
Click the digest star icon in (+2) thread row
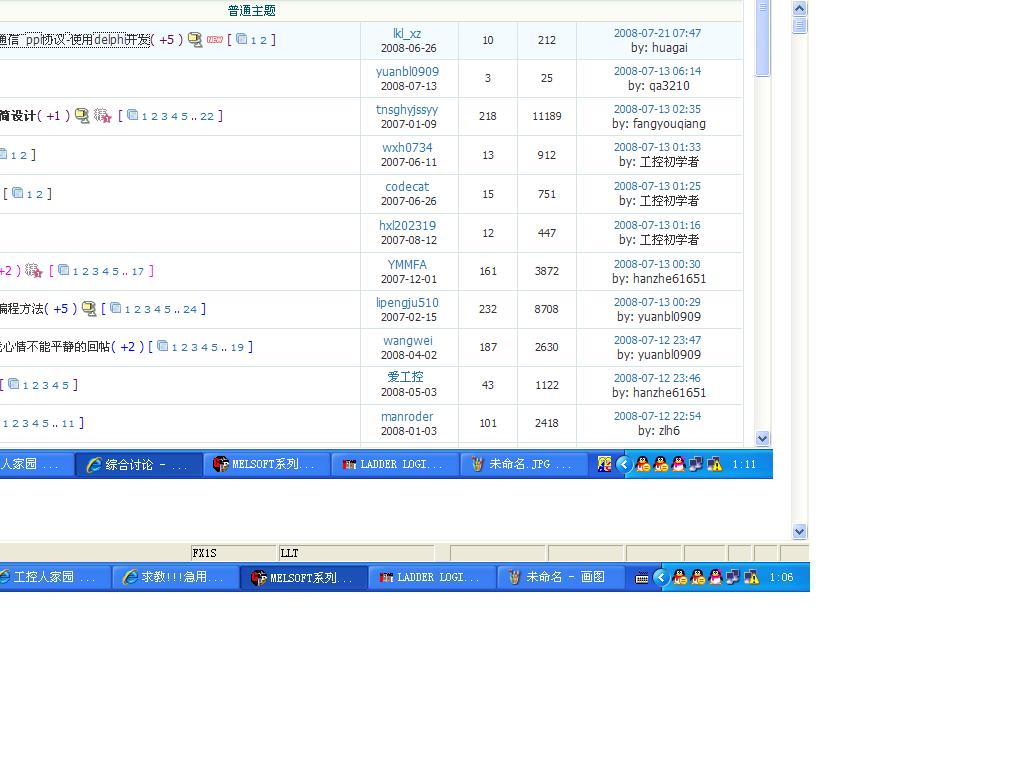pyautogui.click(x=34, y=271)
